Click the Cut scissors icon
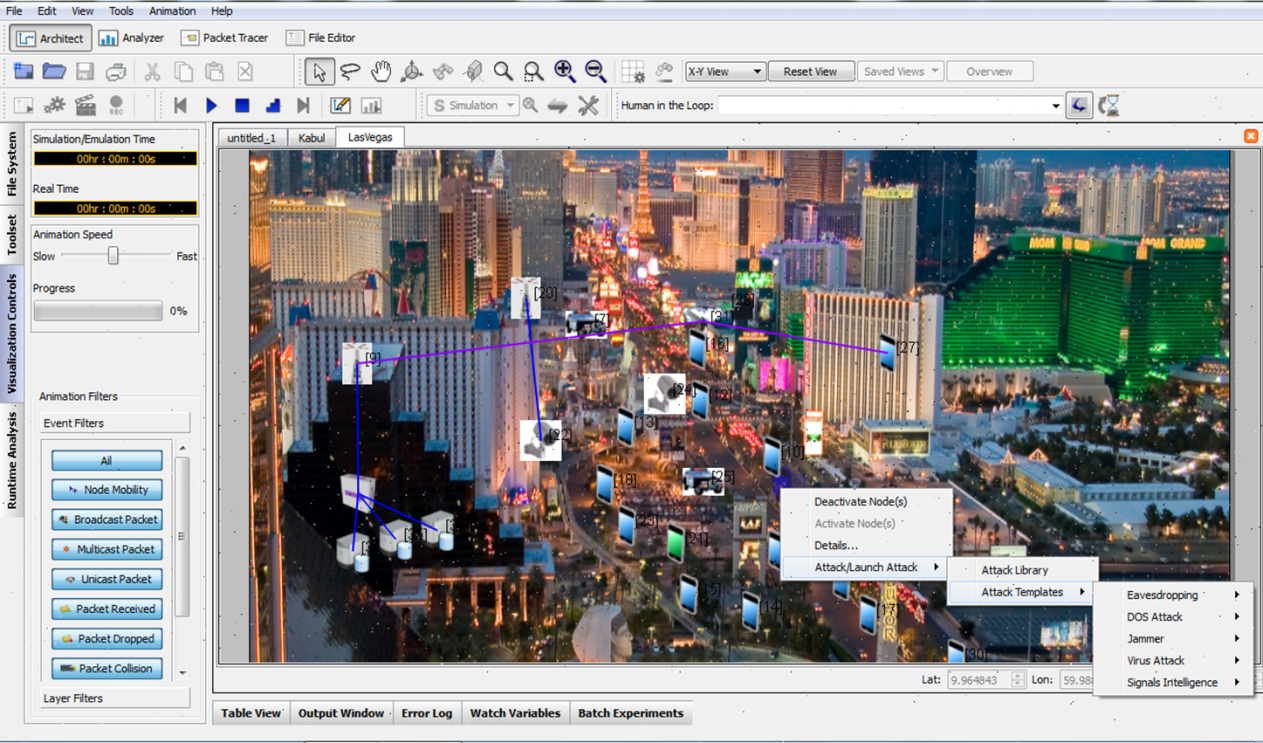The image size is (1263, 743). click(152, 71)
